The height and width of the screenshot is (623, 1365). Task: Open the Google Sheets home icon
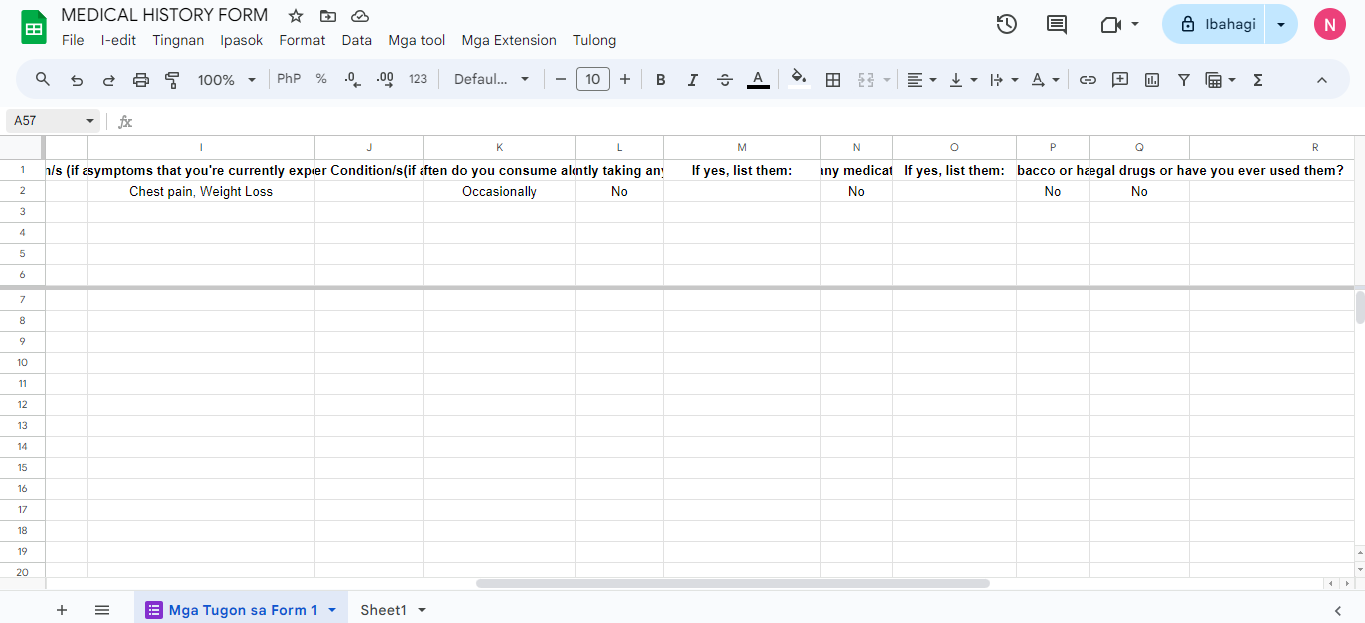34,27
